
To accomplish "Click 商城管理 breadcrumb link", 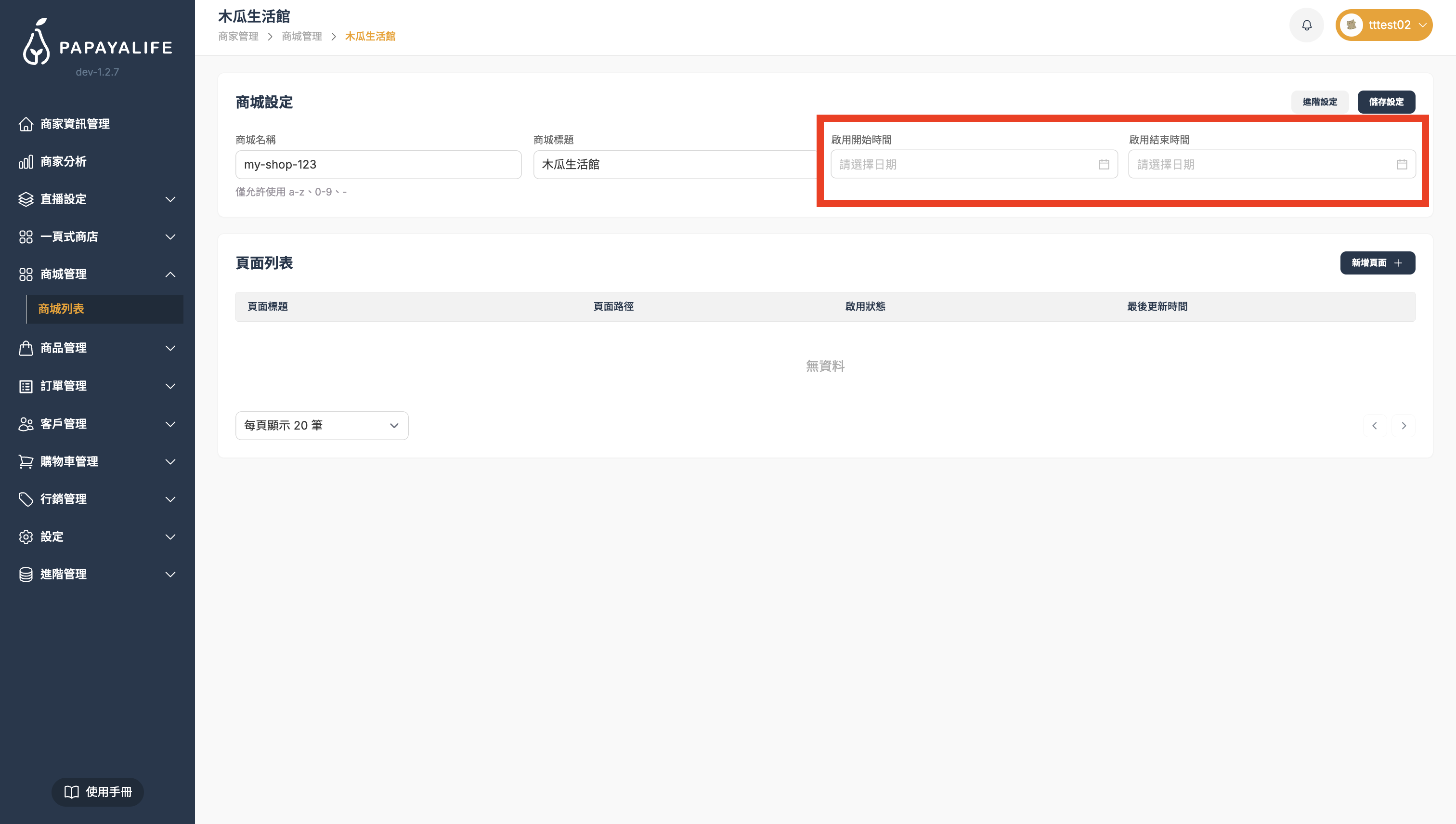I will [x=301, y=36].
